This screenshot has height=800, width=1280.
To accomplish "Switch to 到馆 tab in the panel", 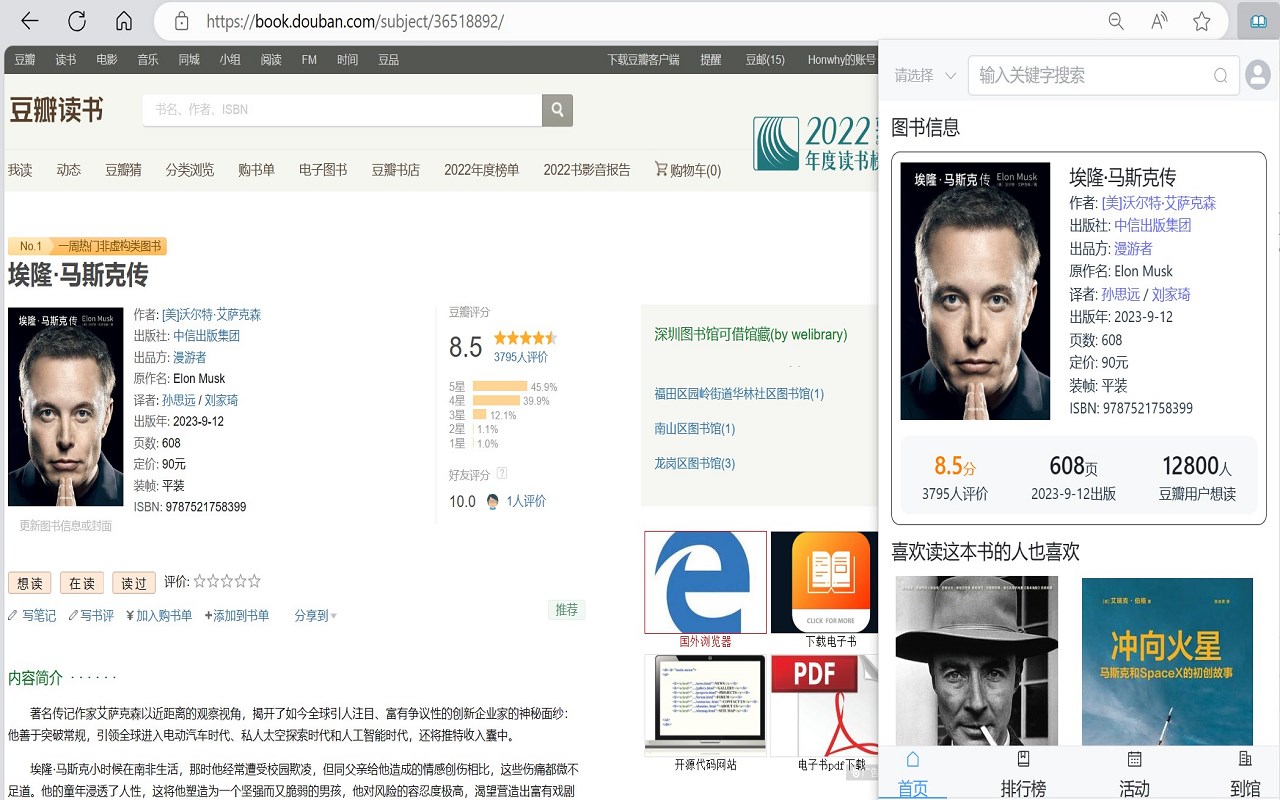I will point(1245,775).
